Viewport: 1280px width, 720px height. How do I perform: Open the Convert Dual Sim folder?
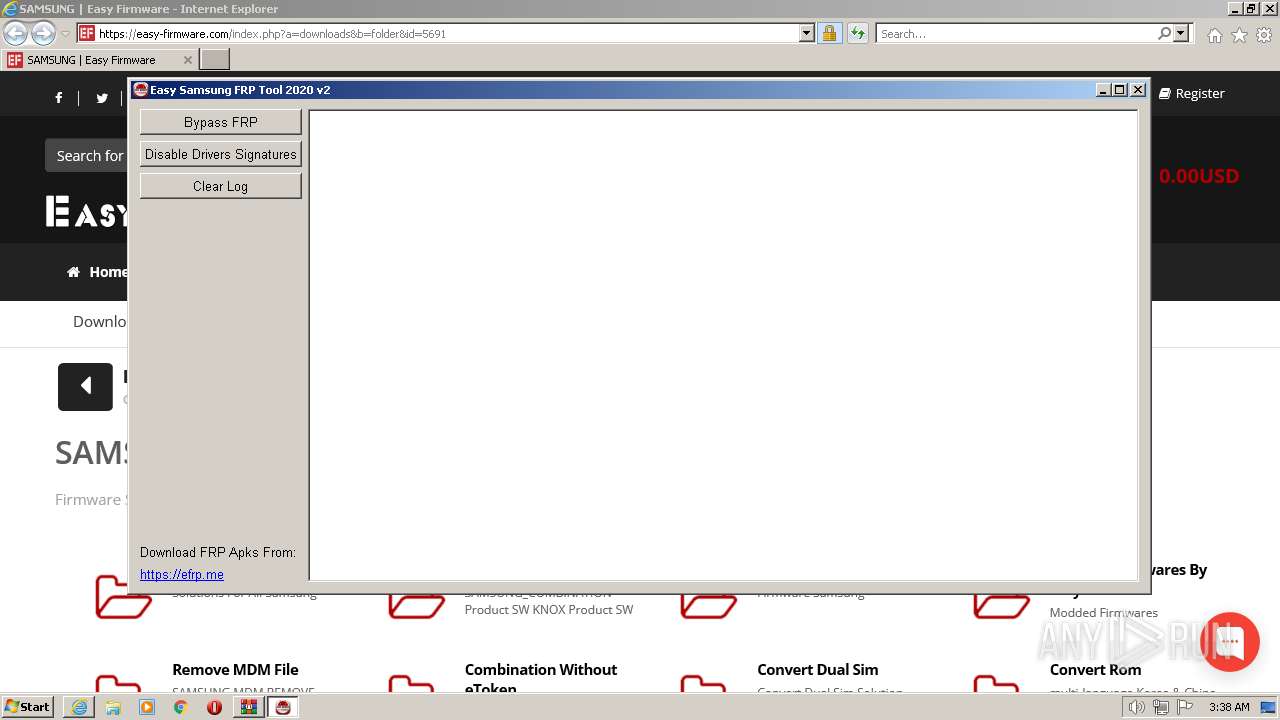click(817, 669)
